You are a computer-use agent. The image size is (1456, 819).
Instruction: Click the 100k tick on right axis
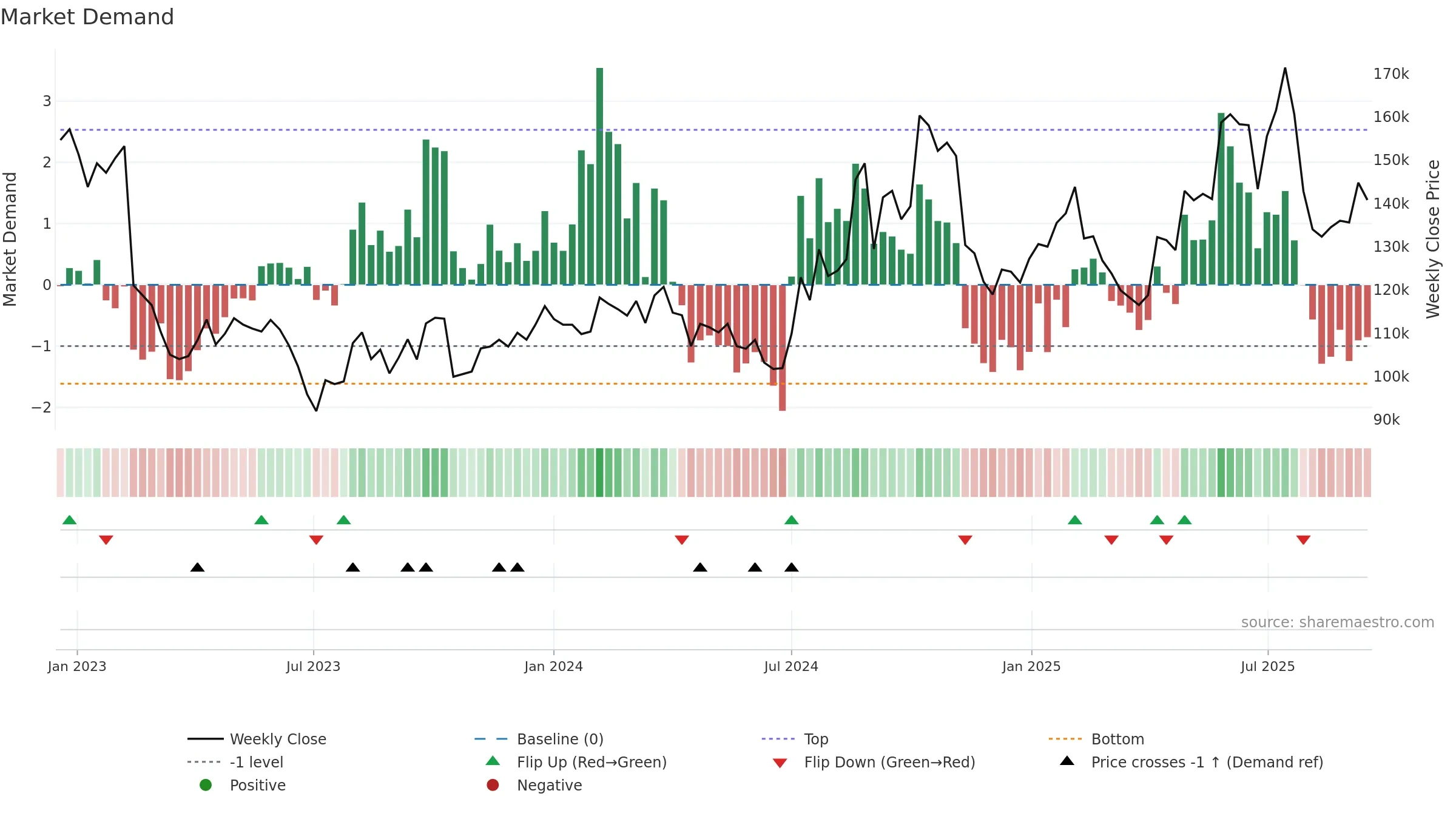(x=1392, y=377)
